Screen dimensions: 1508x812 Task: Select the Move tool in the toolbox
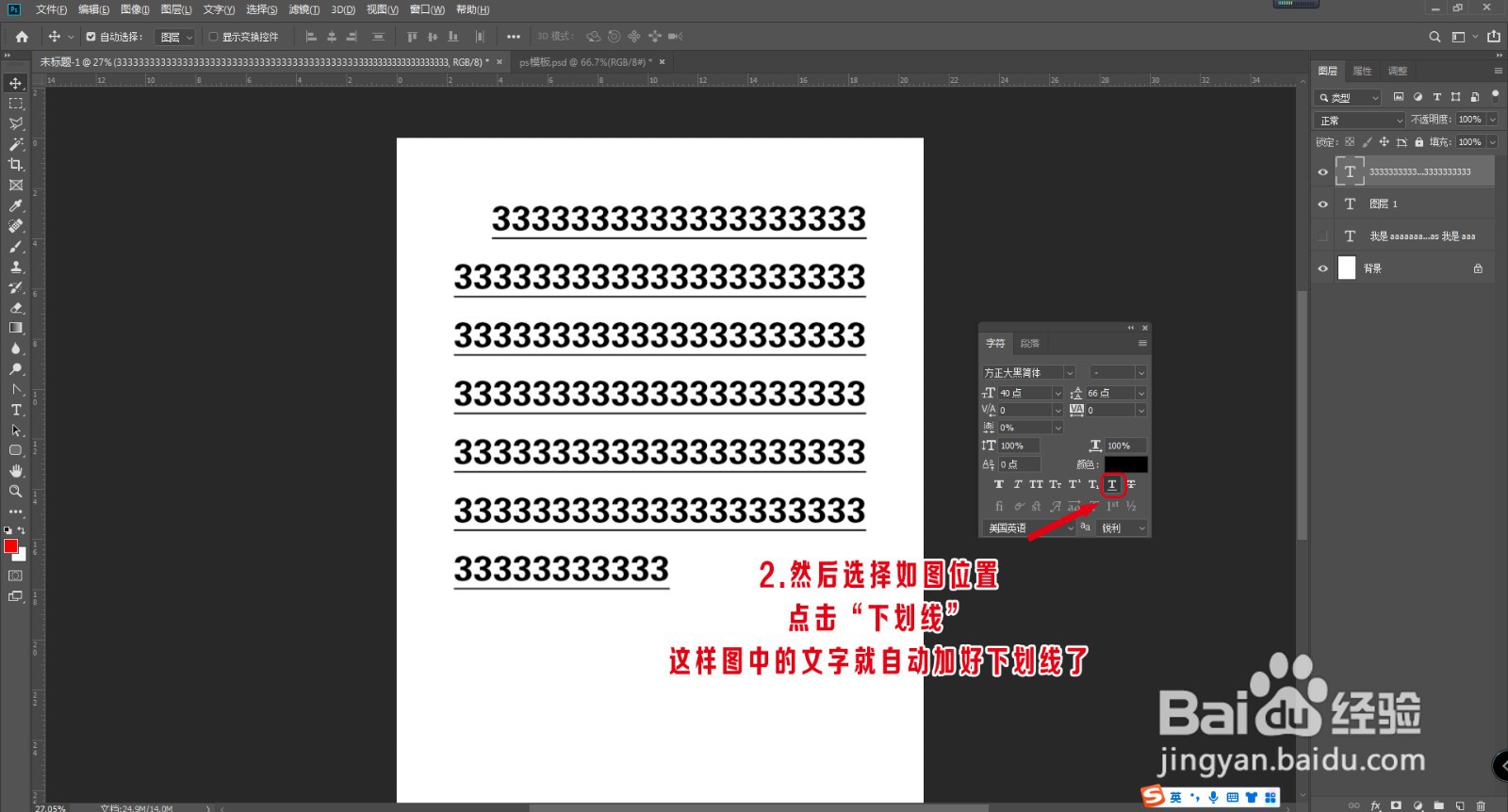point(16,83)
